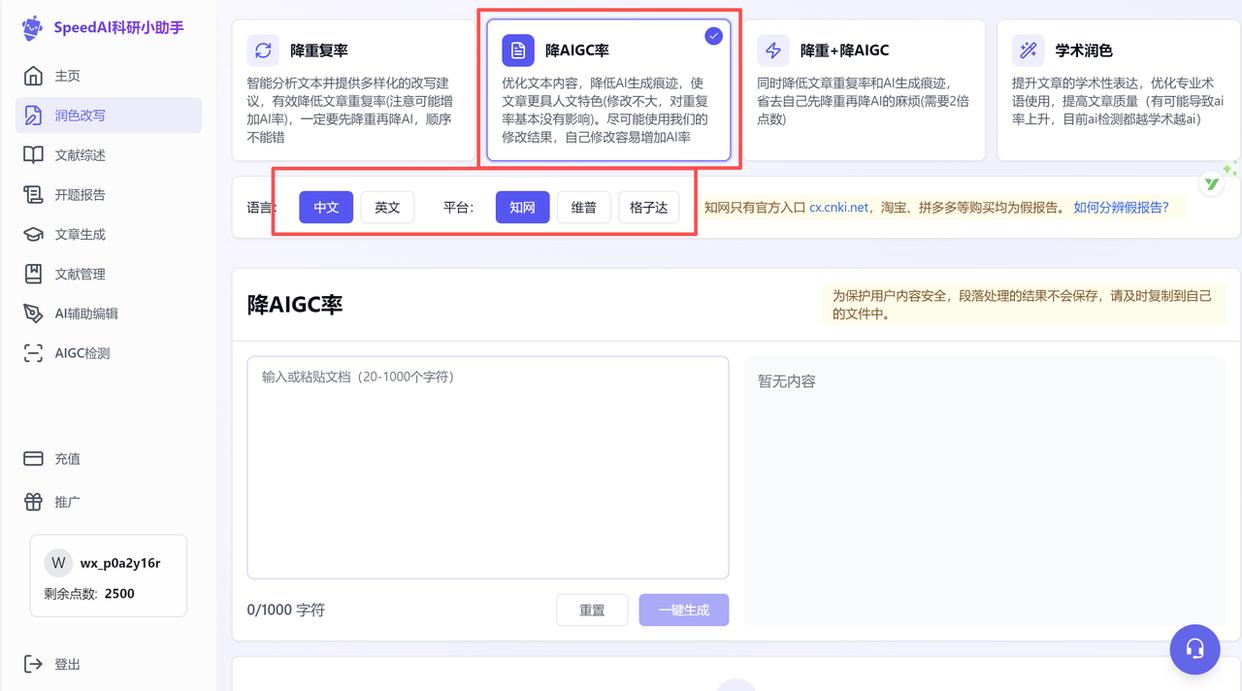Viewport: 1242px width, 691px height.
Task: Switch platform to 维普
Action: click(x=584, y=207)
